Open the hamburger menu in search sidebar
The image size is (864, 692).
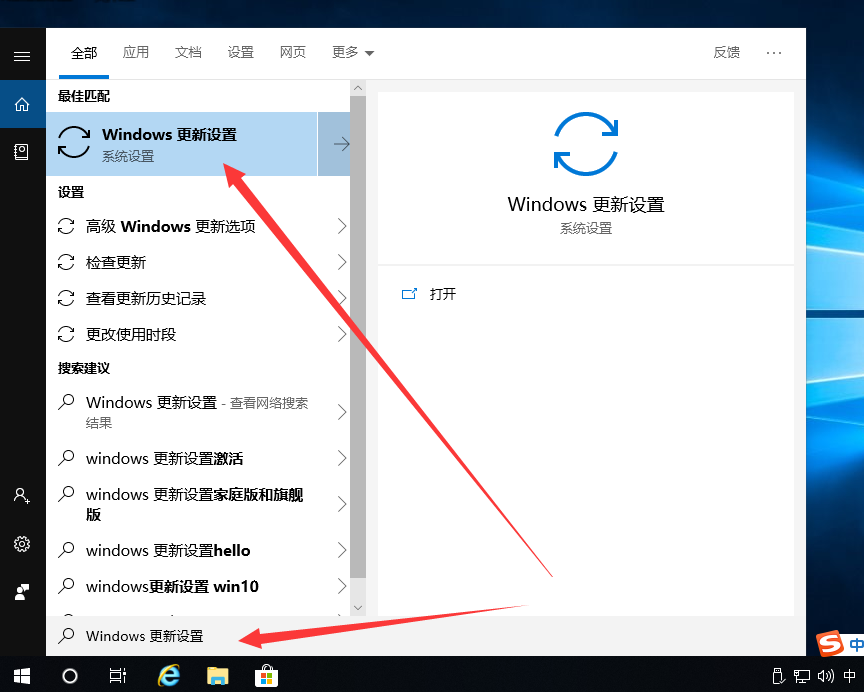coord(22,56)
